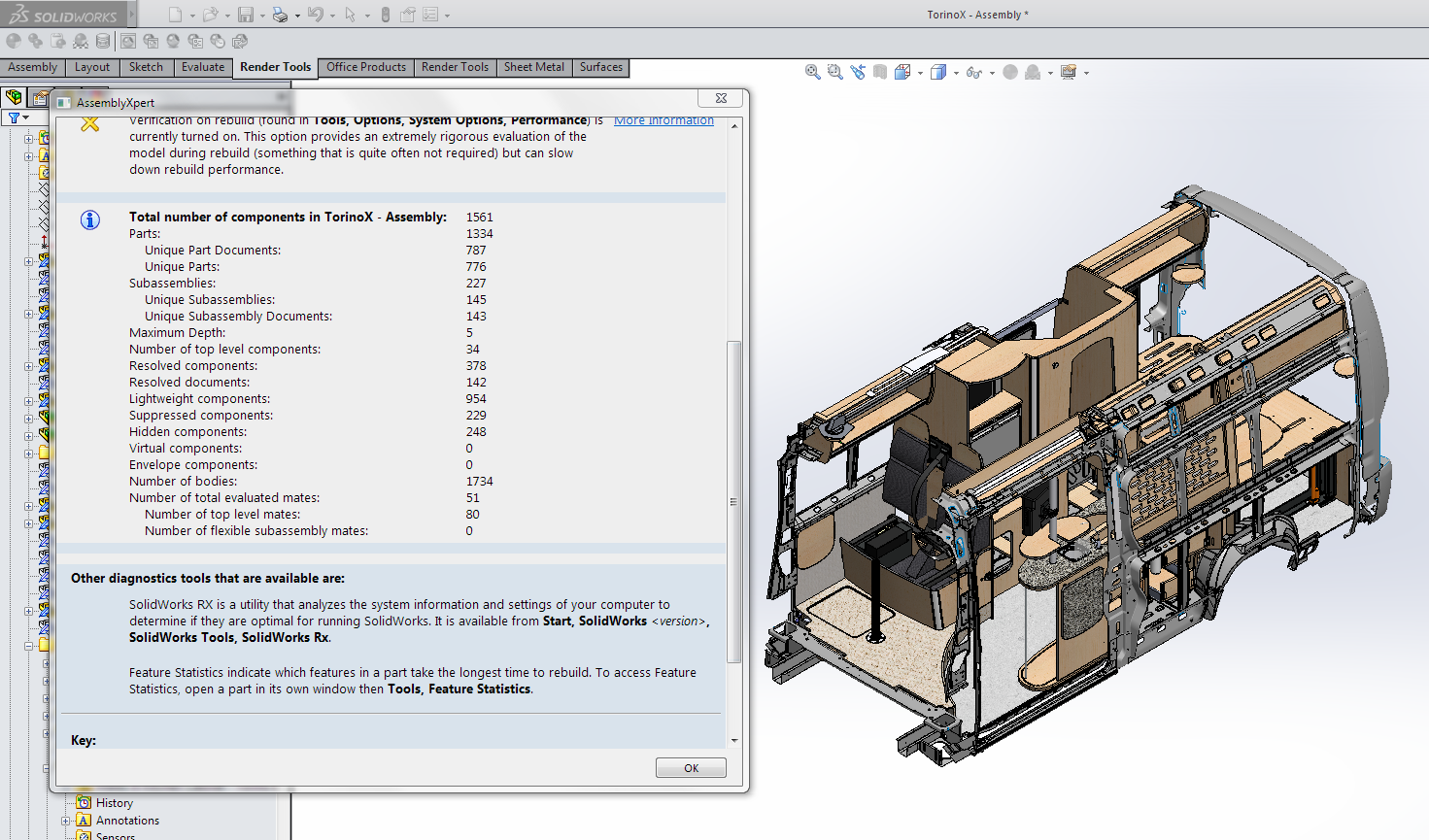Expand the Annotations tree node
This screenshot has width=1429, height=840.
pyautogui.click(x=66, y=821)
